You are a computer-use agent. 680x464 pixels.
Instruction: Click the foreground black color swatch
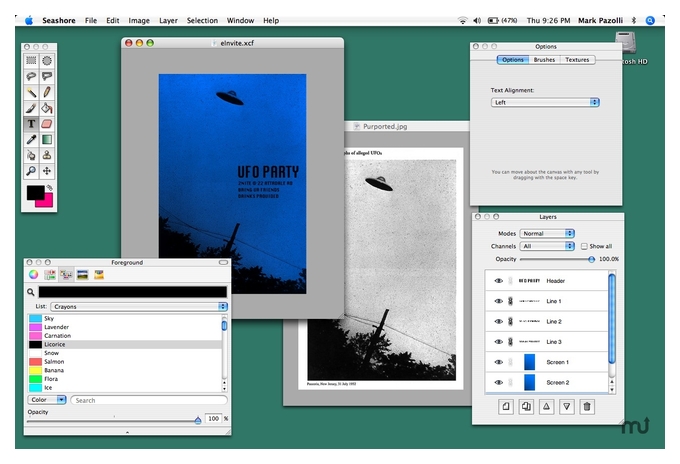click(36, 193)
